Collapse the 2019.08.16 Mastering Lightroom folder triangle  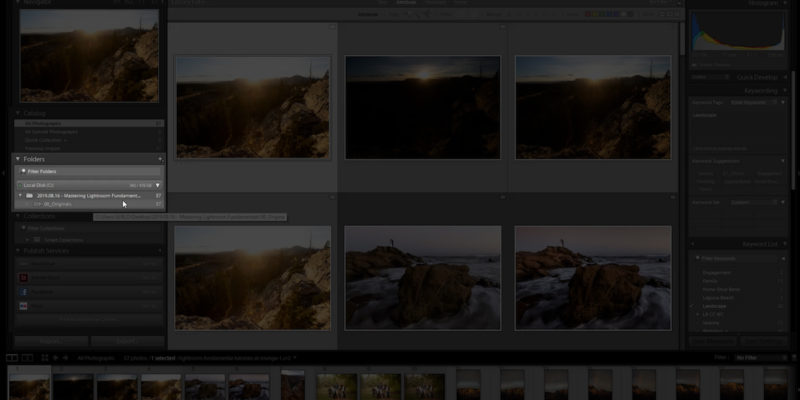click(20, 195)
